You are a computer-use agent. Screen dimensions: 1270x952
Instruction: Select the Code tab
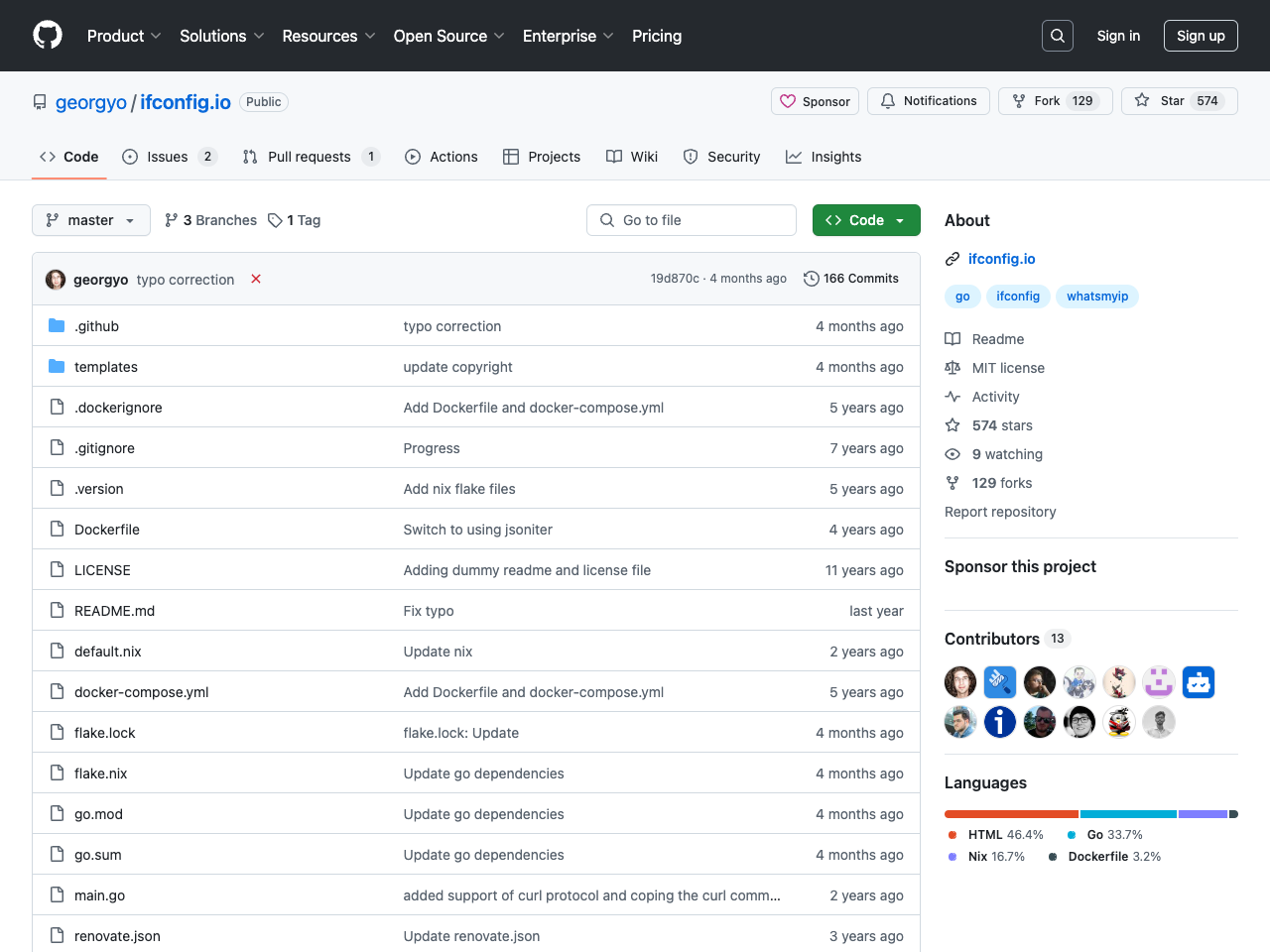point(69,157)
